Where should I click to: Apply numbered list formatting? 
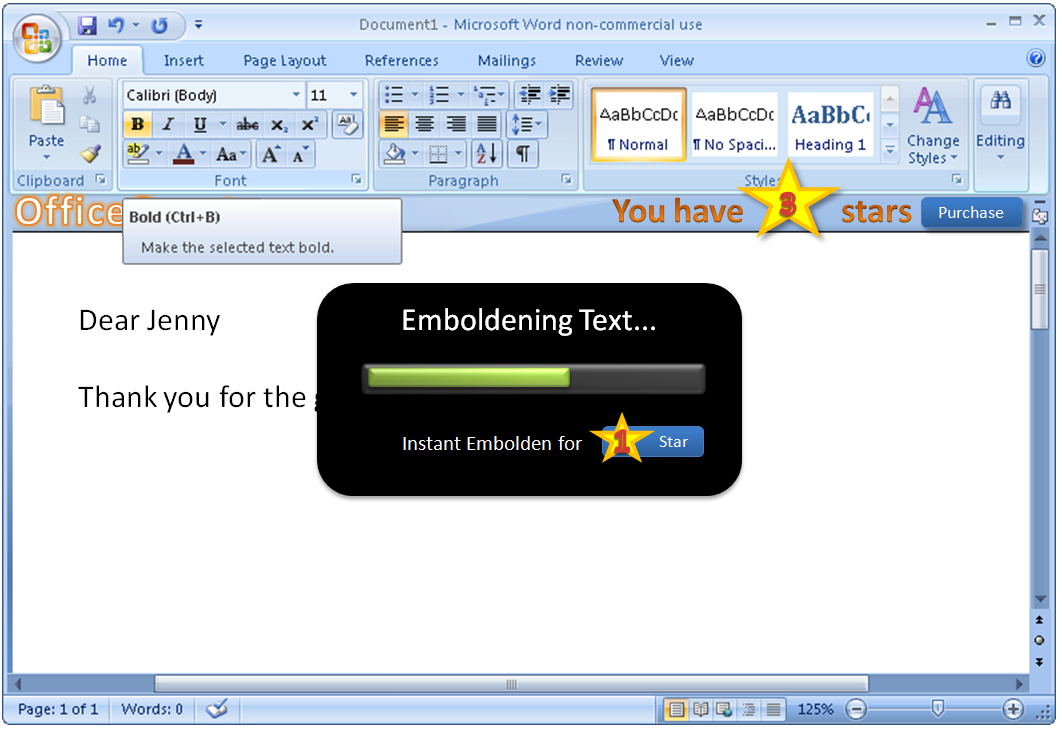coord(439,95)
